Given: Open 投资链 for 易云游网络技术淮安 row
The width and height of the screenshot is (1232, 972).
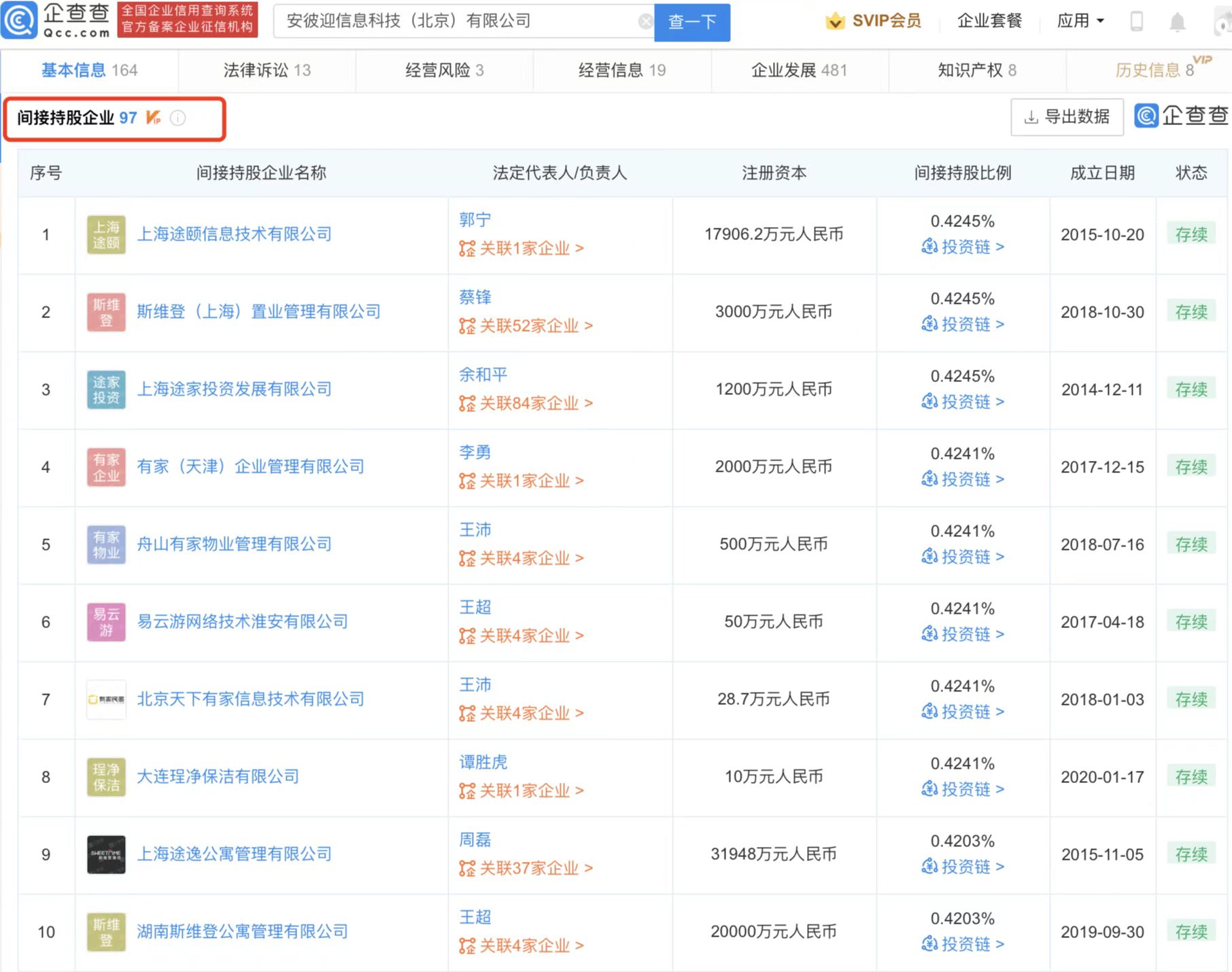Looking at the screenshot, I should 963,634.
